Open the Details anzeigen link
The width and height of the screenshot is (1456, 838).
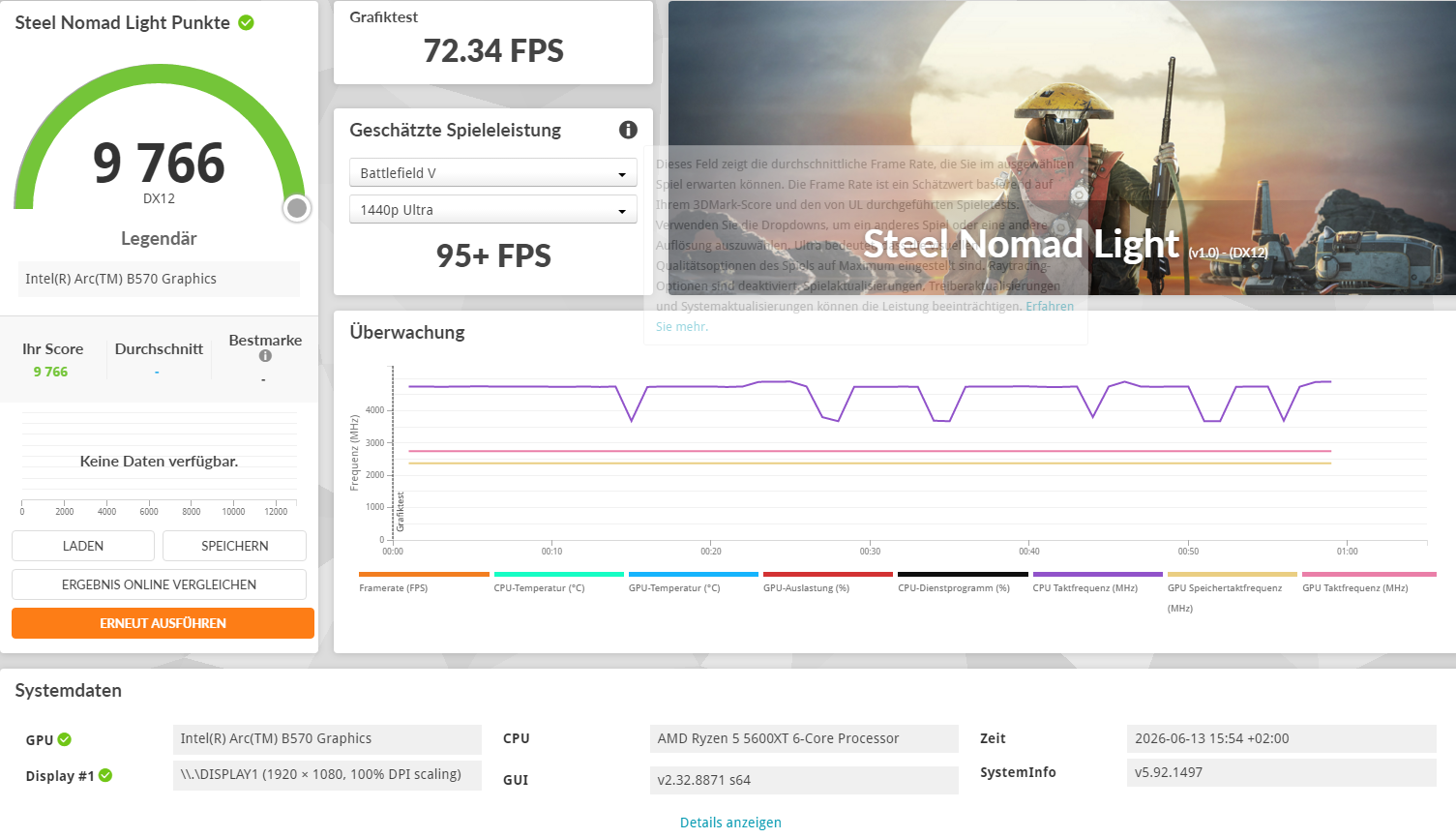pyautogui.click(x=730, y=823)
